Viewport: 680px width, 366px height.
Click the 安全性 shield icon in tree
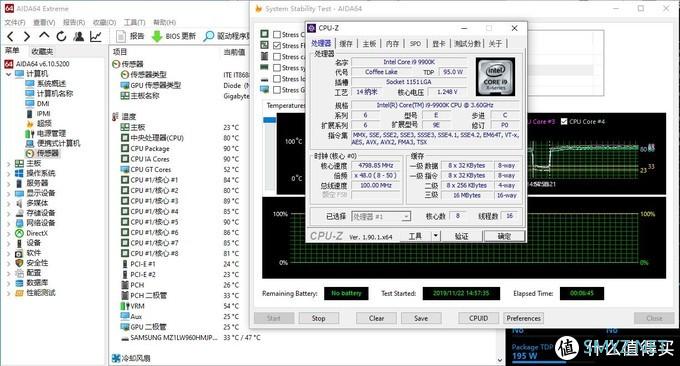(19, 263)
